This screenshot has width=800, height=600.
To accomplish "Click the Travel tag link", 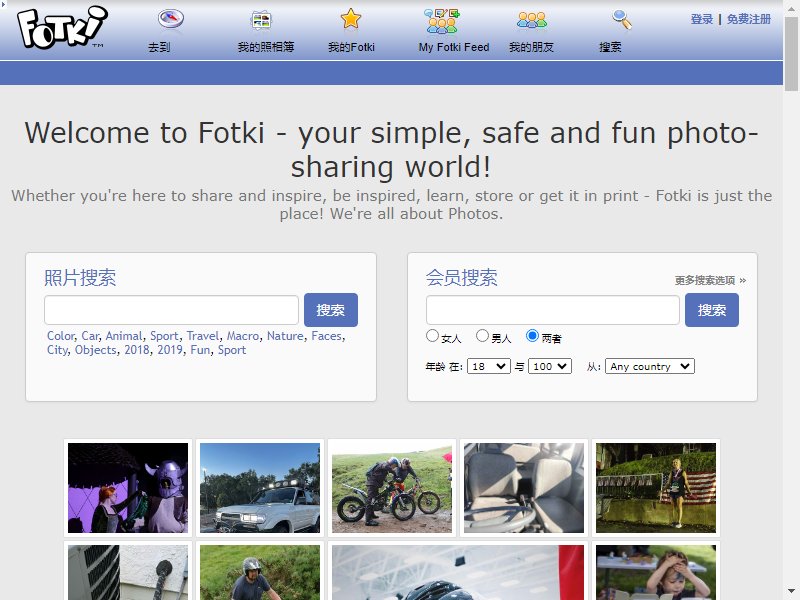I will point(203,336).
